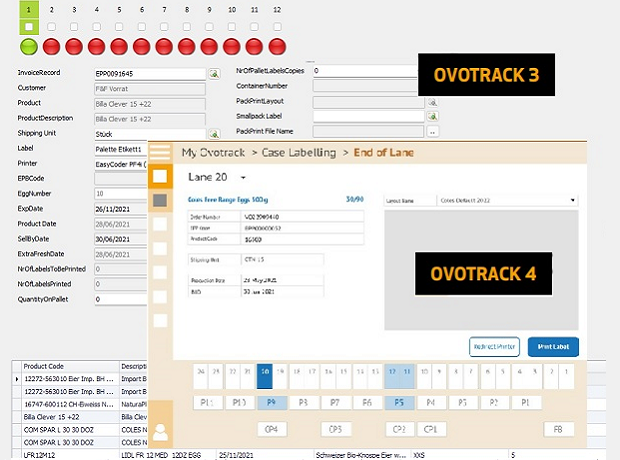620x460 pixels.
Task: Expand the Lane 20 dropdown
Action: [243, 178]
